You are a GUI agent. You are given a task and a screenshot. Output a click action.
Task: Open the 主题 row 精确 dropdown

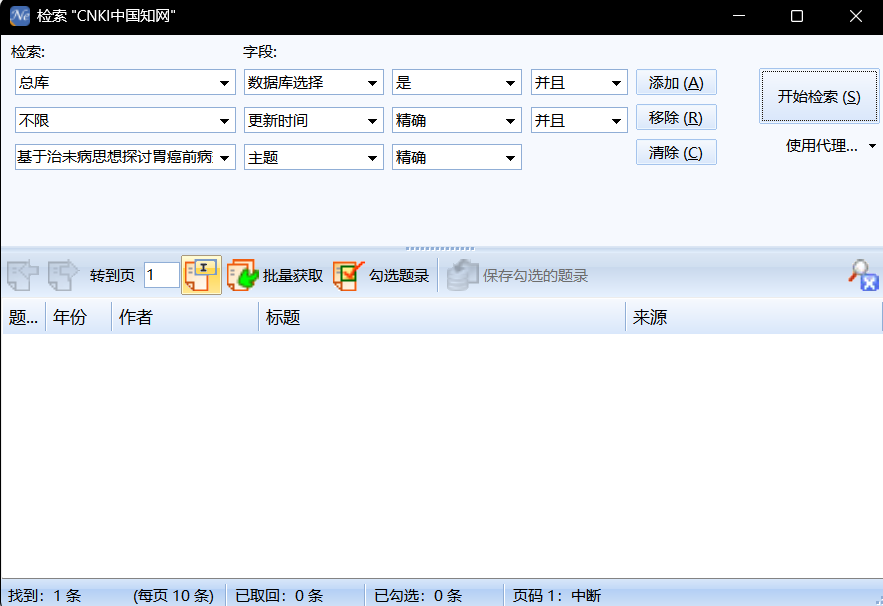point(510,158)
